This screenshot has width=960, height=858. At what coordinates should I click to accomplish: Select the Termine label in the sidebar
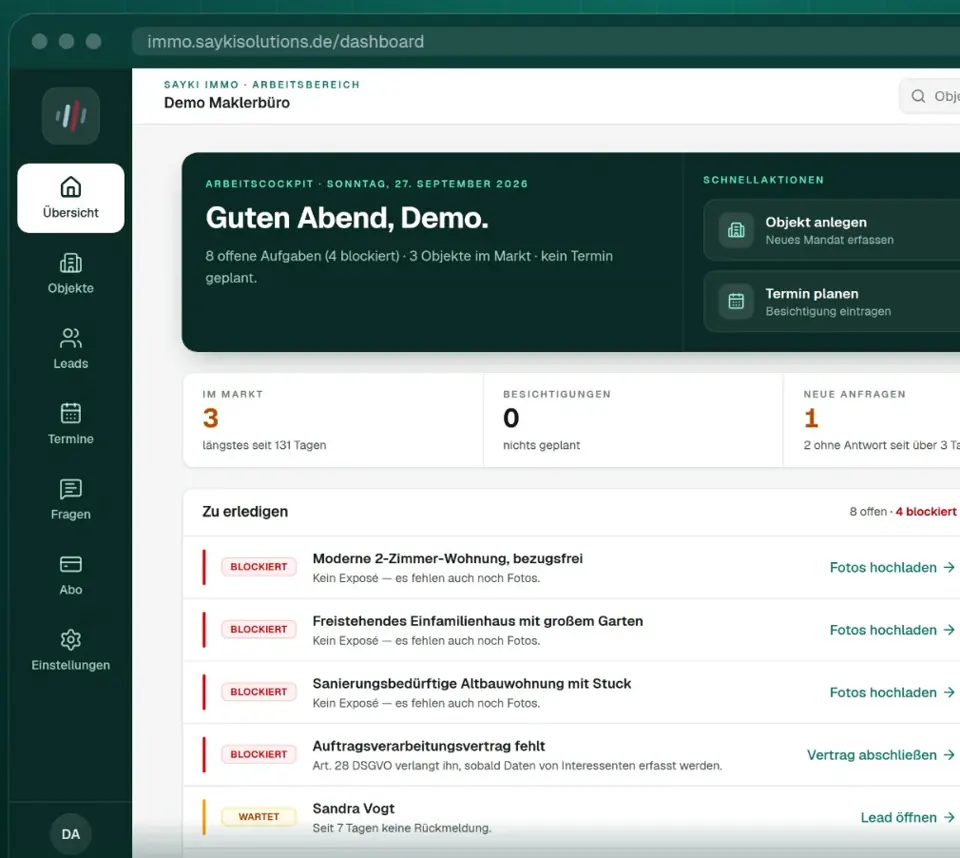(x=70, y=439)
